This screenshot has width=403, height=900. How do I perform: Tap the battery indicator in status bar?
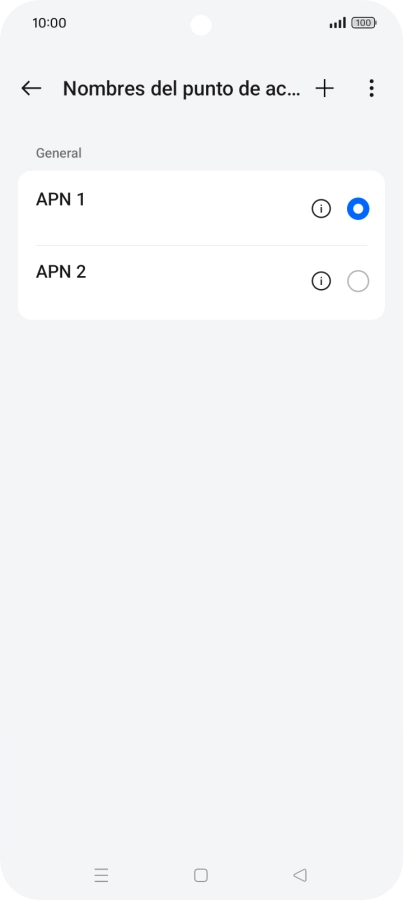pyautogui.click(x=364, y=23)
